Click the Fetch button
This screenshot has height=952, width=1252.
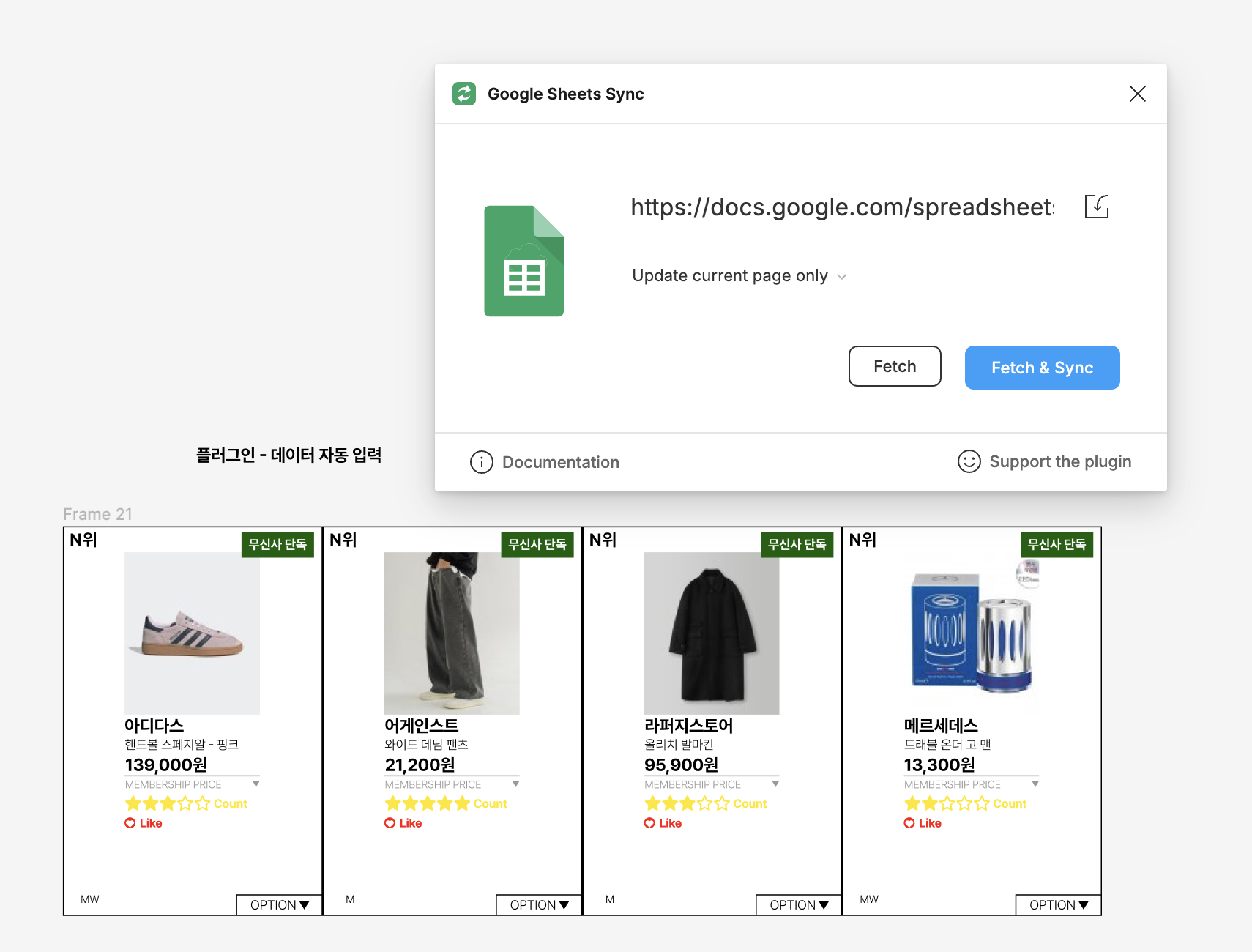[895, 366]
